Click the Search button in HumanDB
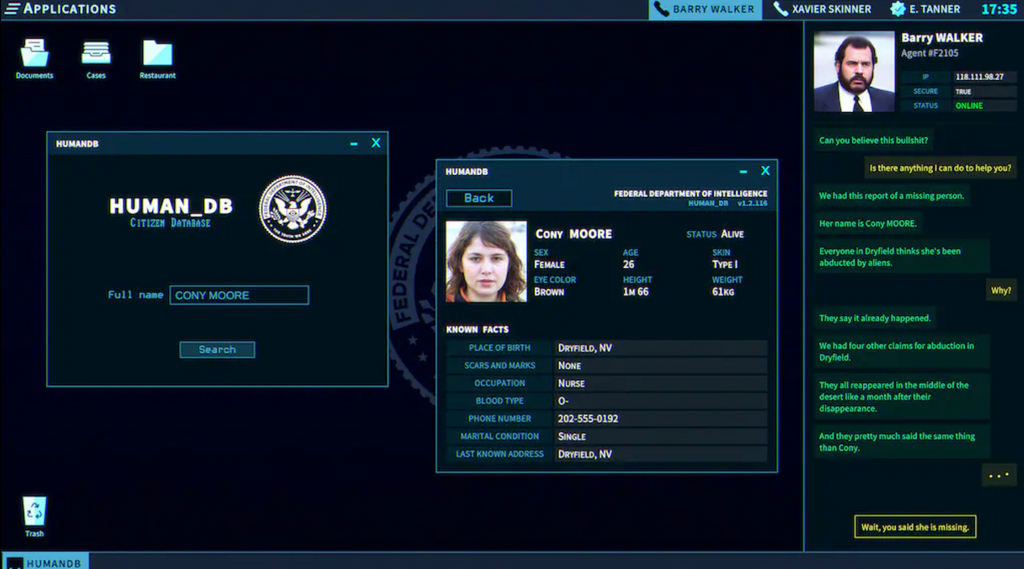This screenshot has height=569, width=1024. point(217,350)
